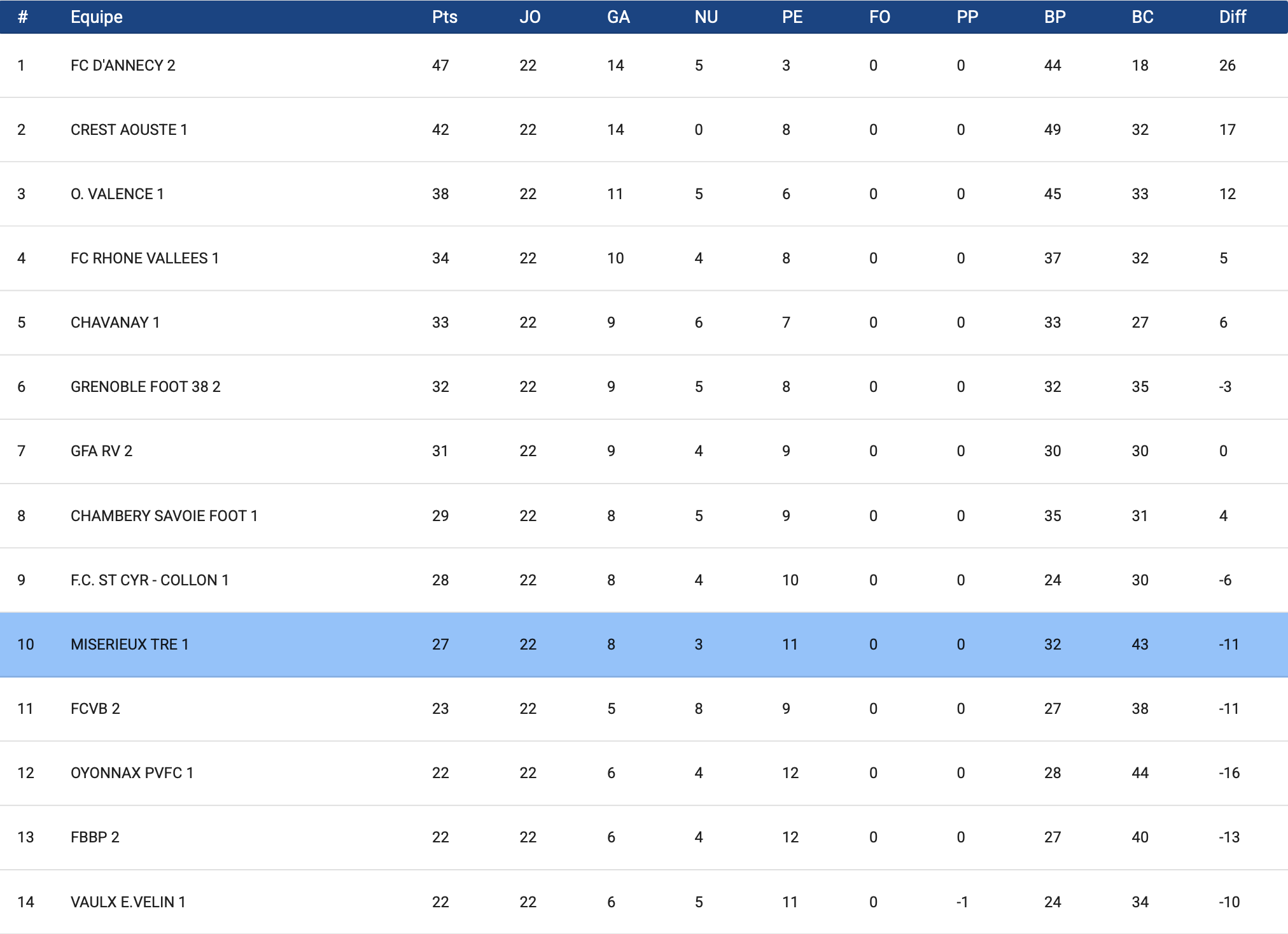The image size is (1288, 934).
Task: Open VAULX E.VELIN 1 team entry
Action: pos(128,902)
